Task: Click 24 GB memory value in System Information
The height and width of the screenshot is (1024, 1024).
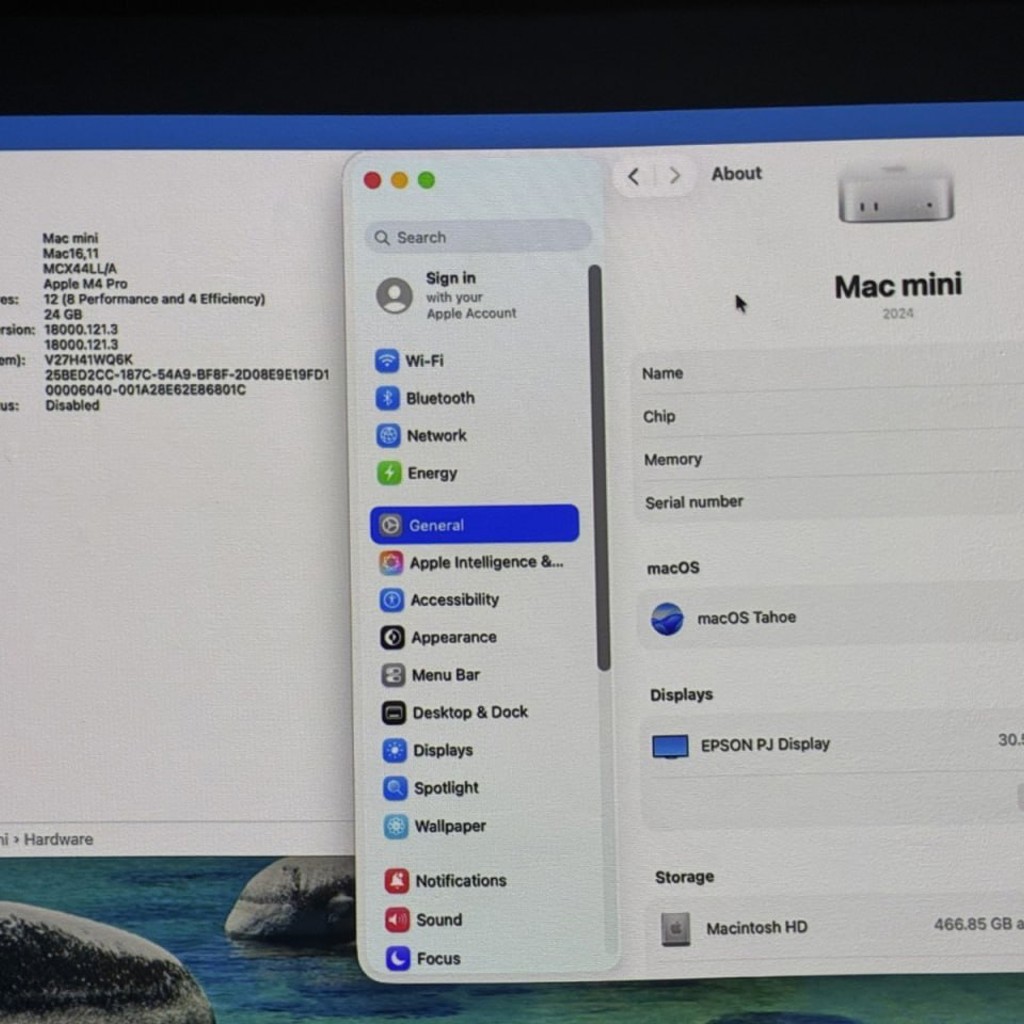Action: [x=63, y=314]
